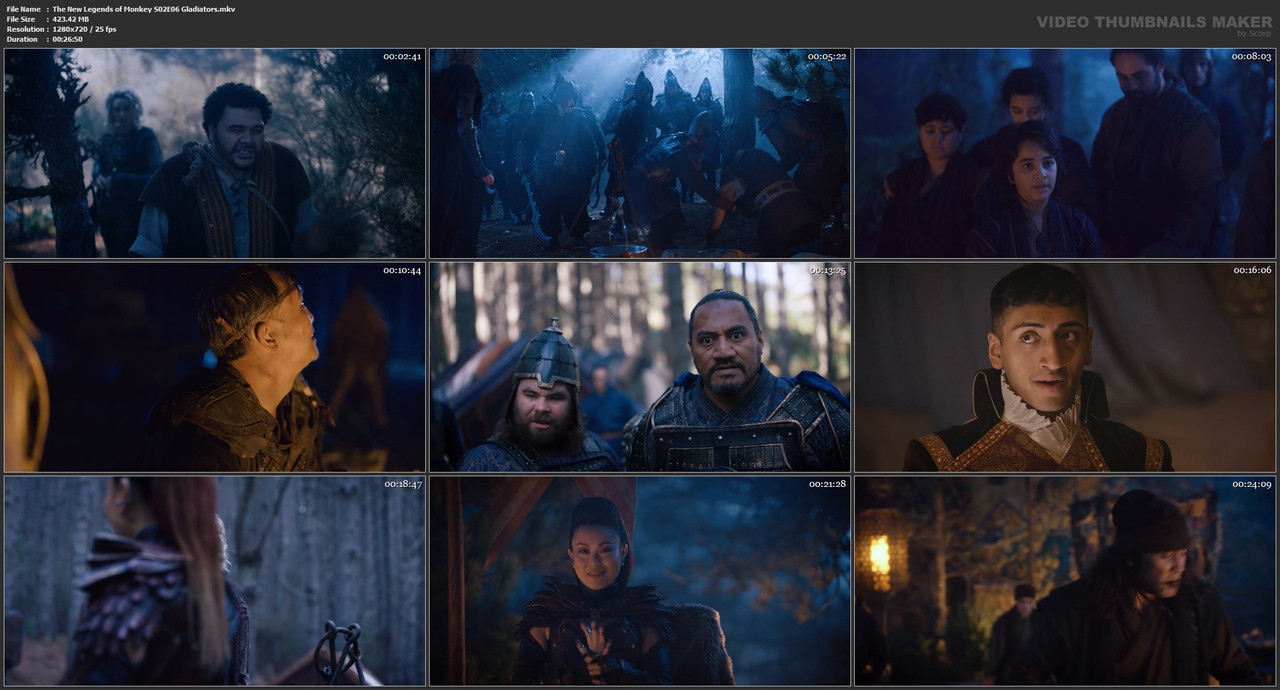Click the 'File Size' label
1280x690 pixels.
[21, 19]
